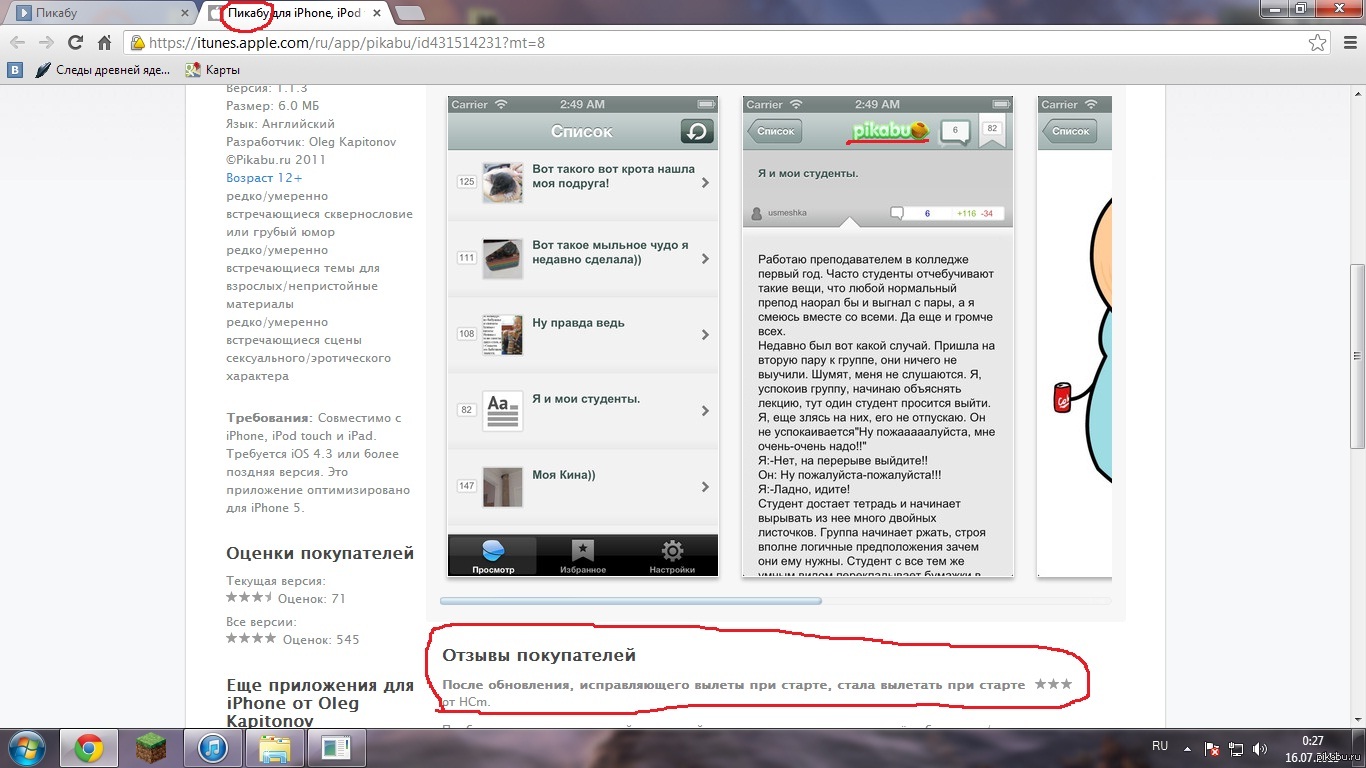Open Chrome from the taskbar

tap(89, 748)
